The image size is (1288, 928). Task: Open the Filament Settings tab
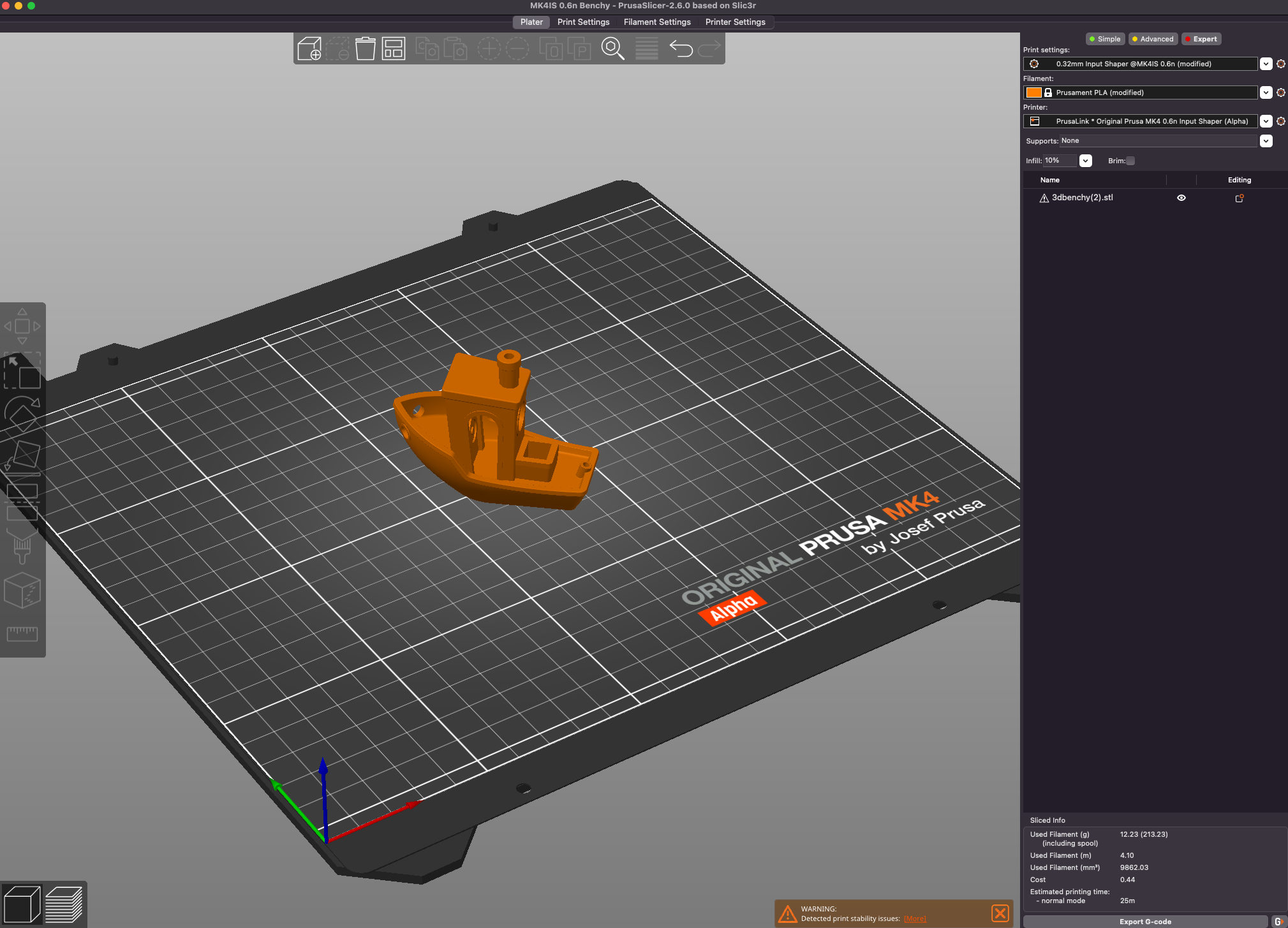[x=657, y=22]
